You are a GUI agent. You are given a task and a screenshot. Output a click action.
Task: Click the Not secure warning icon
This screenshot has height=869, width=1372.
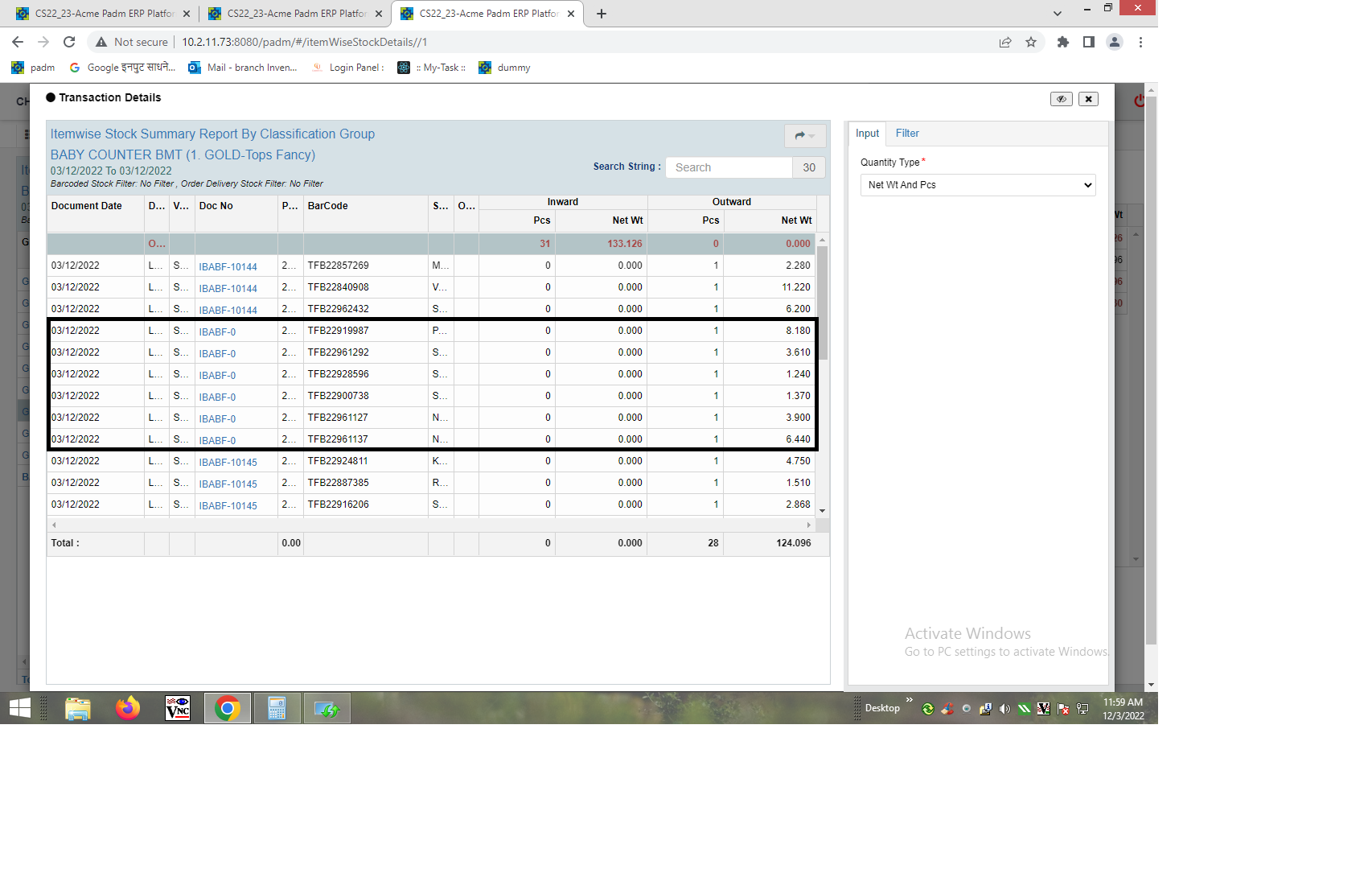(x=101, y=42)
